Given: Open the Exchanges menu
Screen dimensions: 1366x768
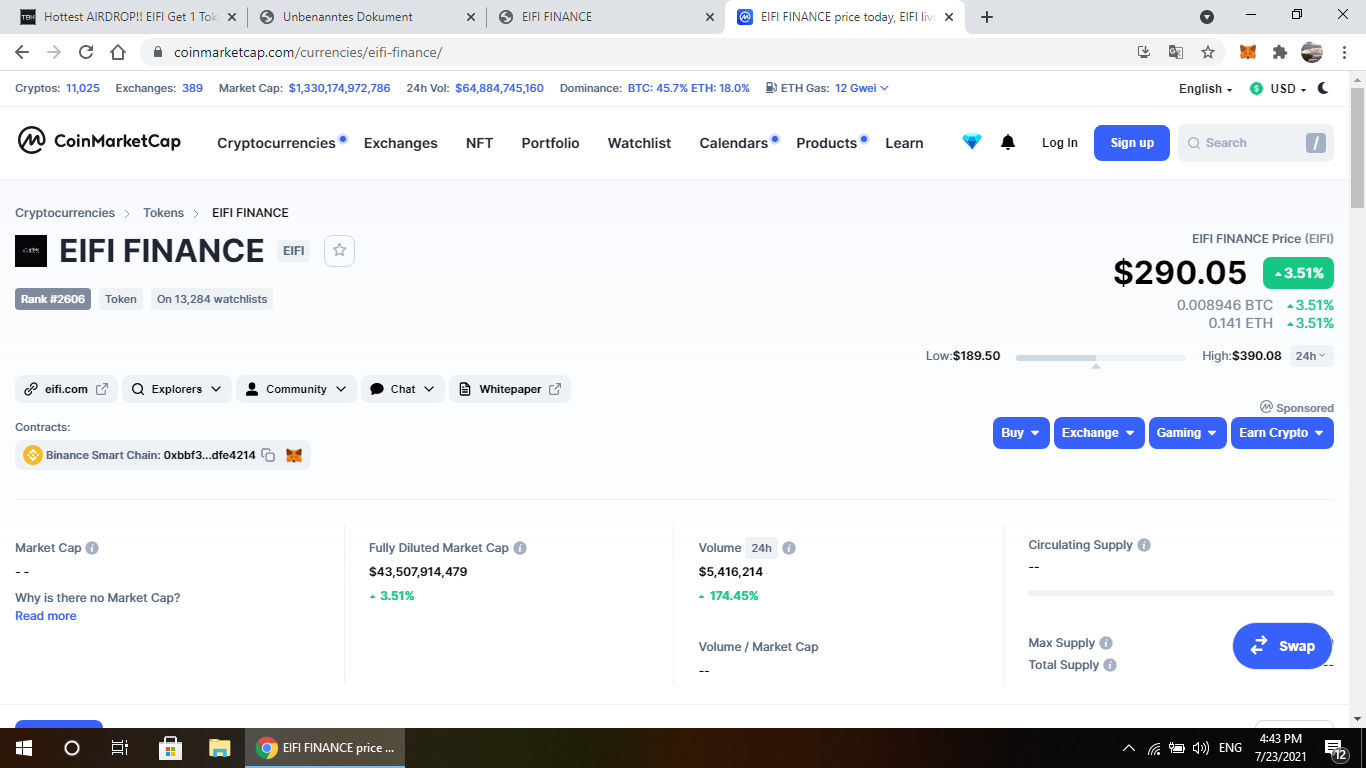Looking at the screenshot, I should pyautogui.click(x=401, y=143).
